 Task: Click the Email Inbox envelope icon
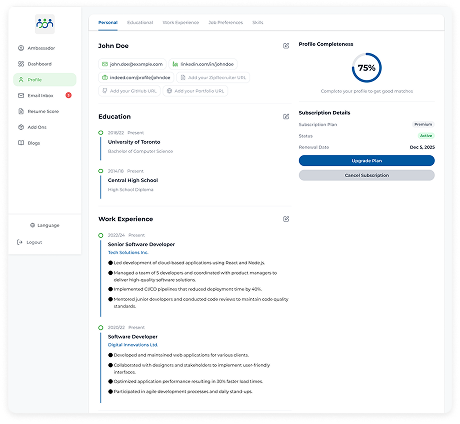pyautogui.click(x=21, y=95)
